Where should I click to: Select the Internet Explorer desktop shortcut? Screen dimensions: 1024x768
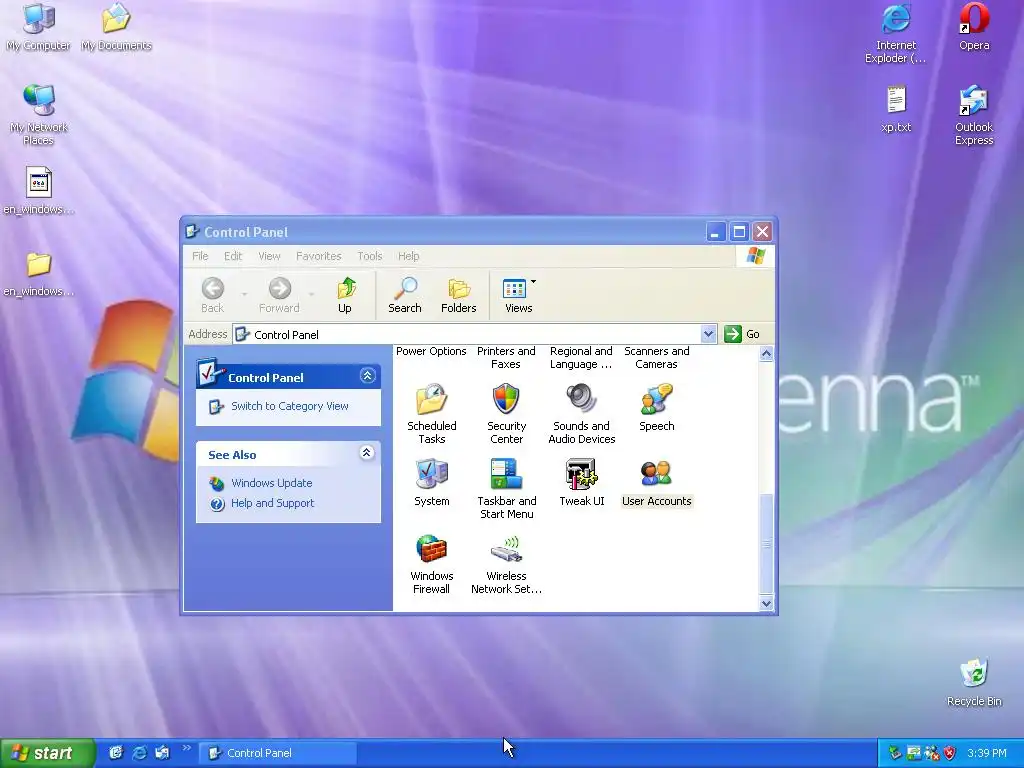(x=895, y=33)
